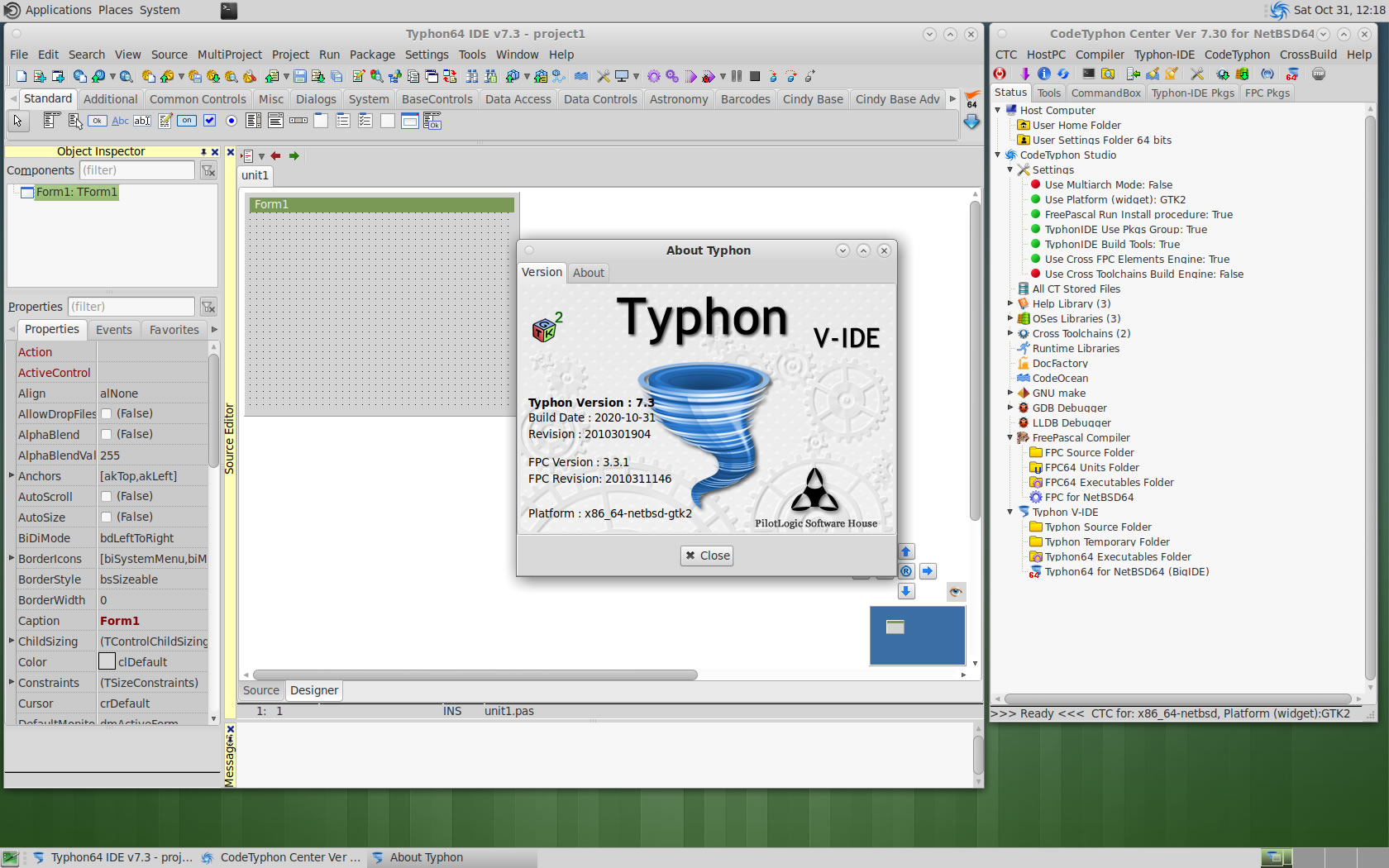
Task: Click the terminal icon in CodeTyphon Center toolbar
Action: 1088,74
